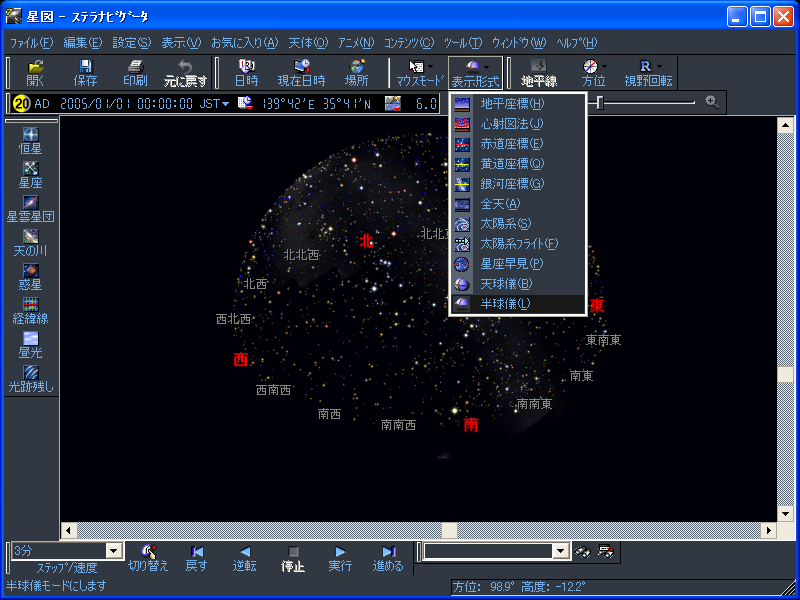
Task: Toggle the 地平線 horizon display
Action: click(539, 72)
